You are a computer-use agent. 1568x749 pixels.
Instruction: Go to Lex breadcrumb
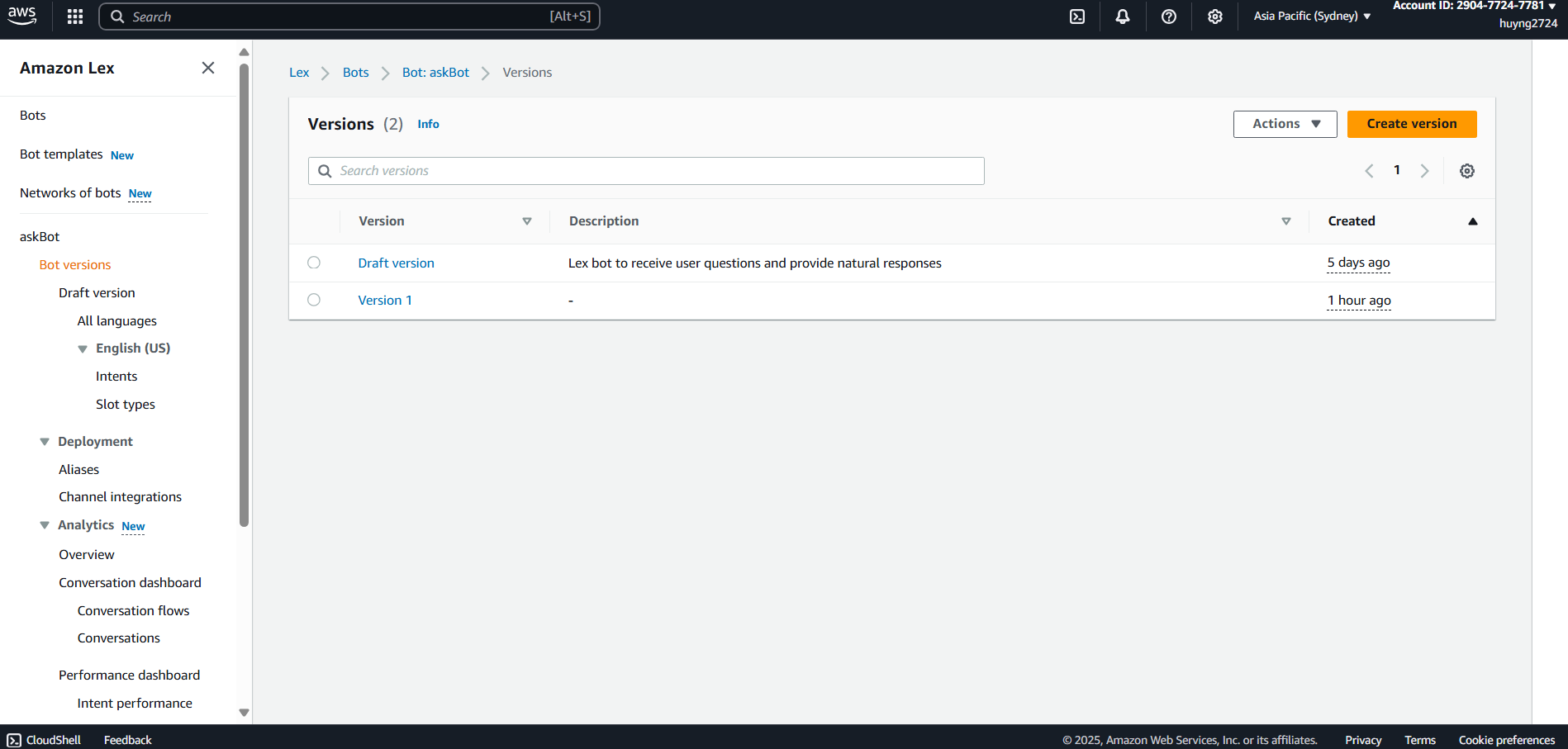[299, 73]
